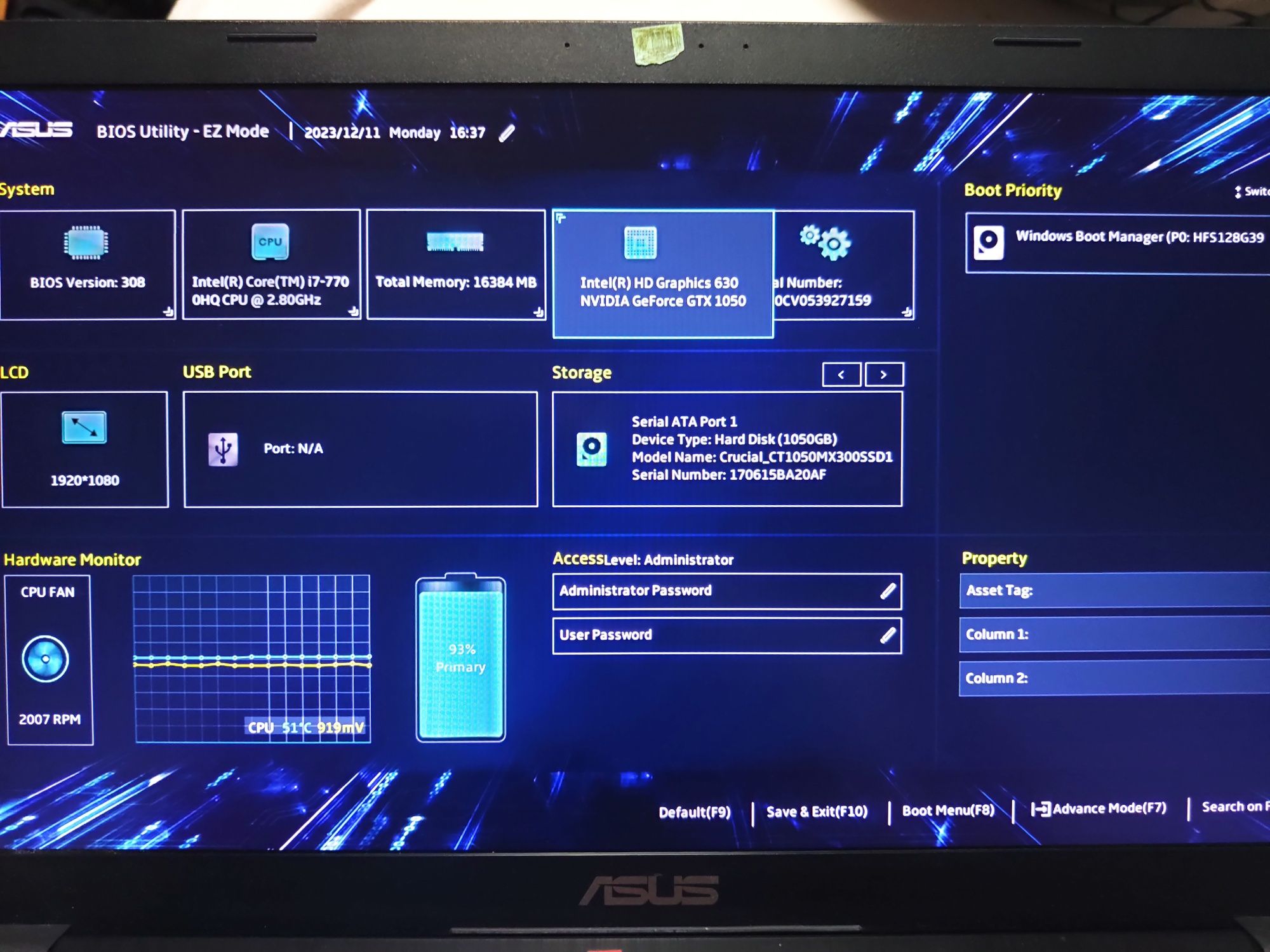Click the USB port icon
The image size is (1270, 952).
click(223, 449)
